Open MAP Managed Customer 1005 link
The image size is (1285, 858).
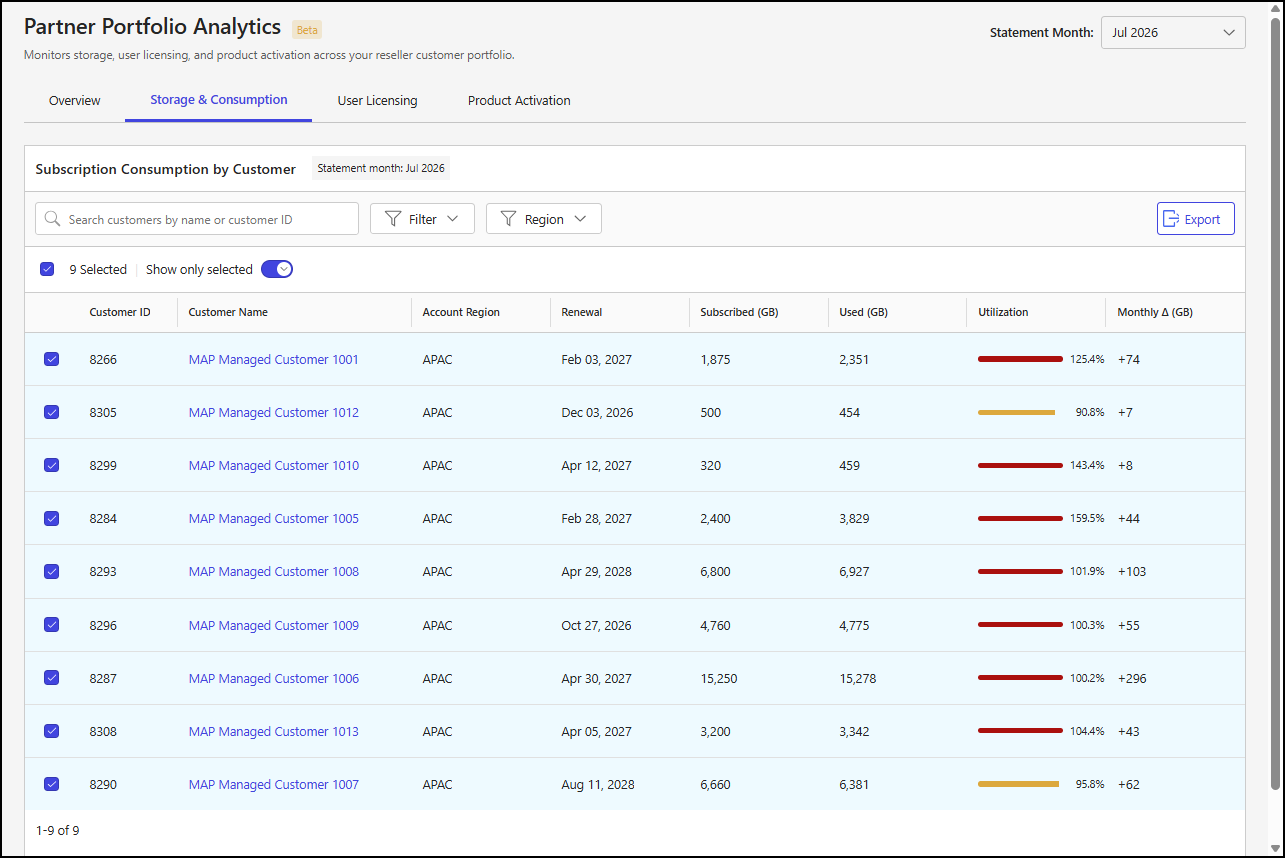(273, 518)
